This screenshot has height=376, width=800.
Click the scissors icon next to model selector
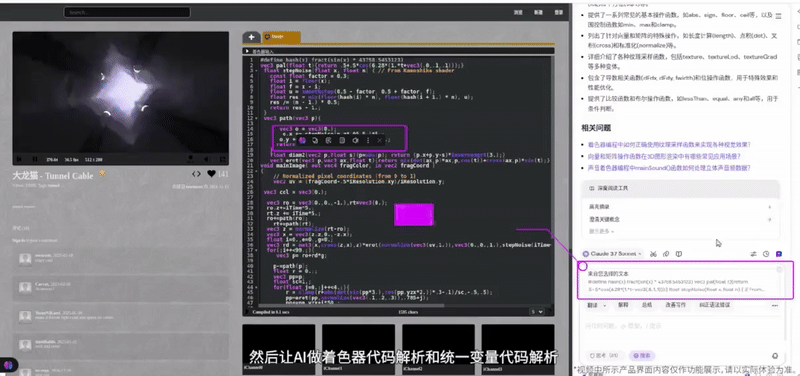(654, 254)
